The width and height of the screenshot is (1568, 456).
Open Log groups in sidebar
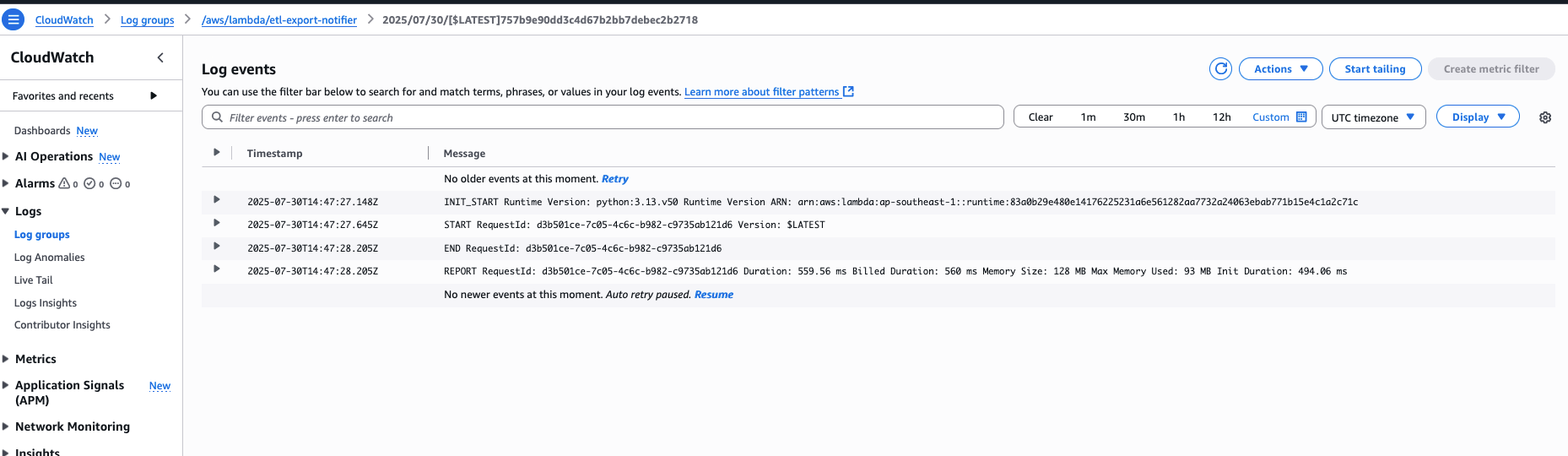pos(42,235)
